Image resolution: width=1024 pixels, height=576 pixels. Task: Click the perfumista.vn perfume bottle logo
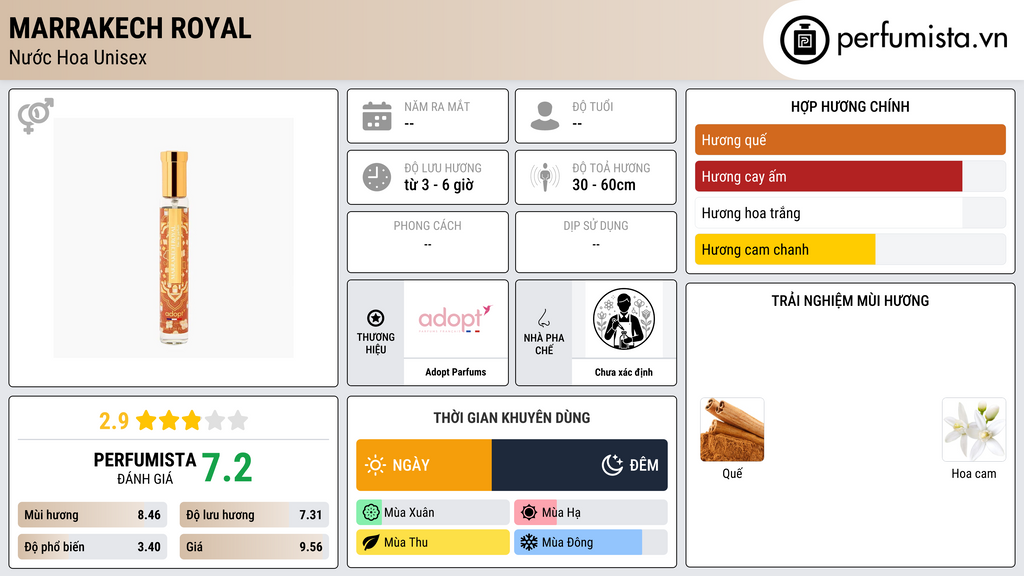tap(804, 40)
